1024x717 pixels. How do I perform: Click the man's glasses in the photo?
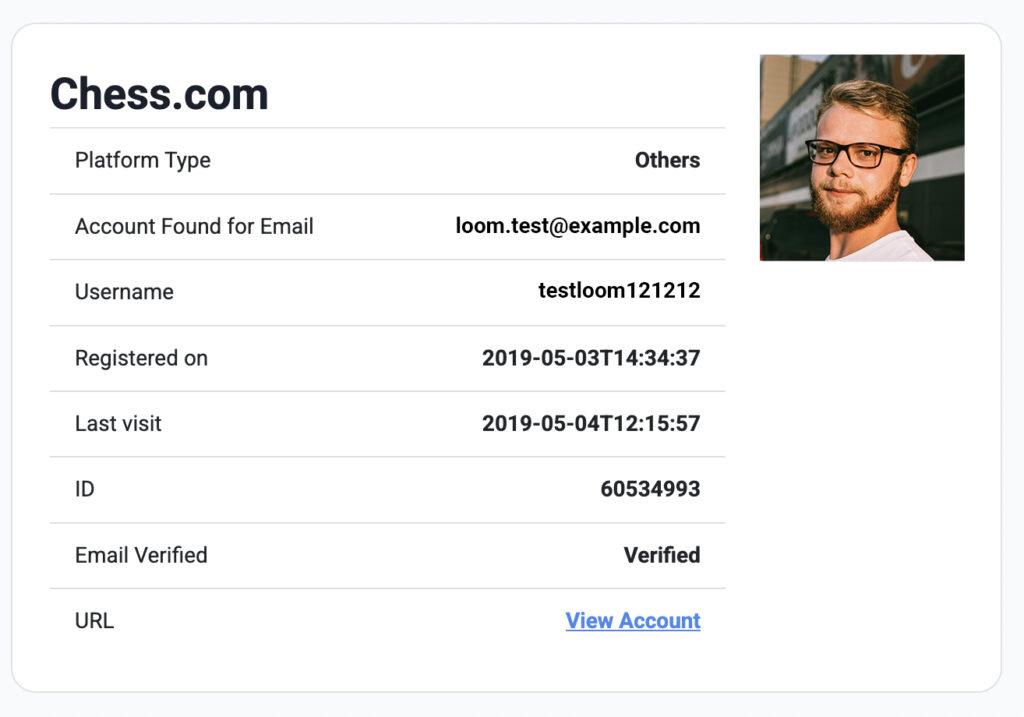pyautogui.click(x=854, y=153)
